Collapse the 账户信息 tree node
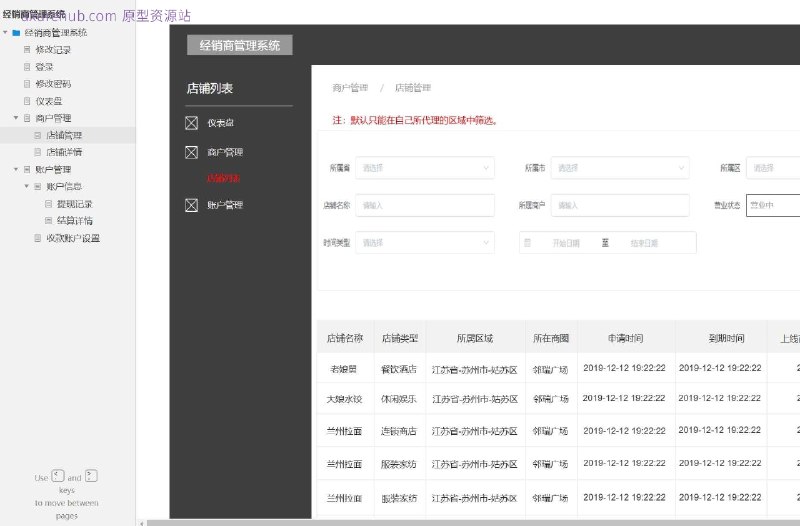The height and width of the screenshot is (526, 800). tap(27, 186)
